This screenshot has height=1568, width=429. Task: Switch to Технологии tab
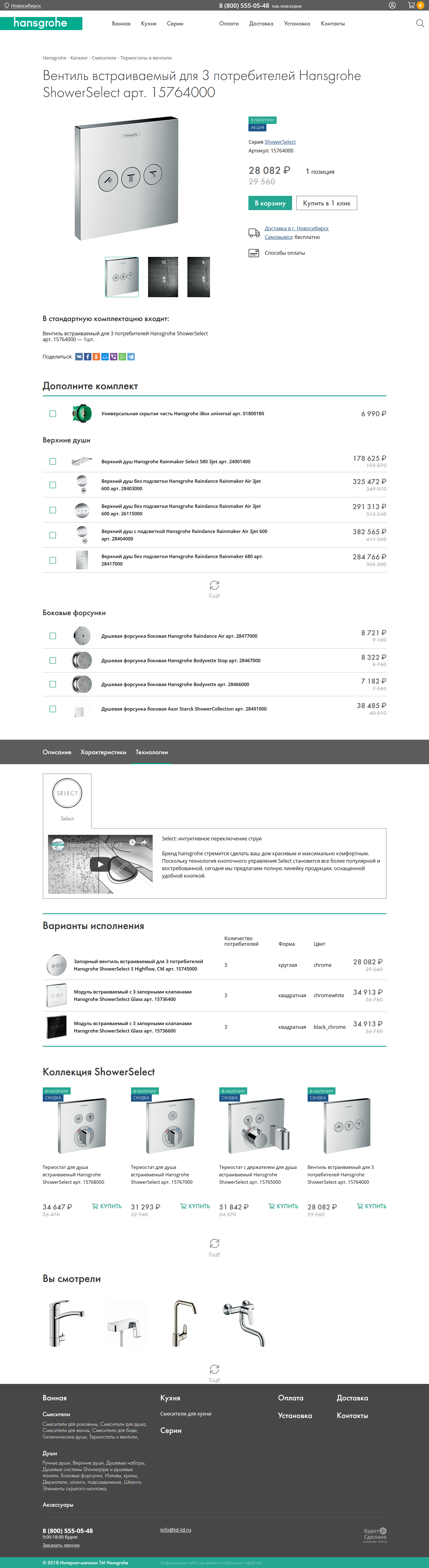151,752
